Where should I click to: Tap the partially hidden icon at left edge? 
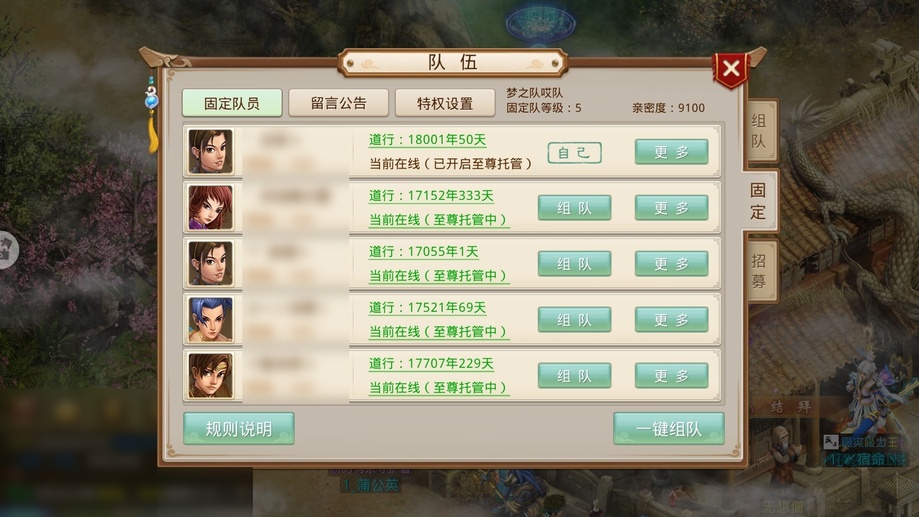point(8,250)
